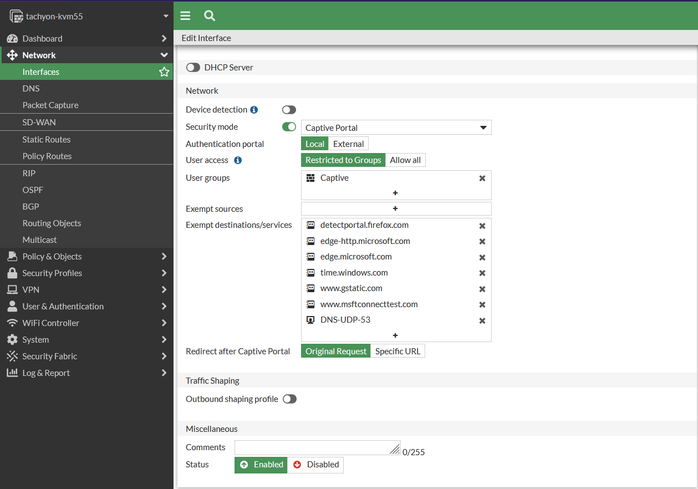The width and height of the screenshot is (698, 489).
Task: Delete the DNS-UDP-53 exempt service
Action: click(x=482, y=321)
